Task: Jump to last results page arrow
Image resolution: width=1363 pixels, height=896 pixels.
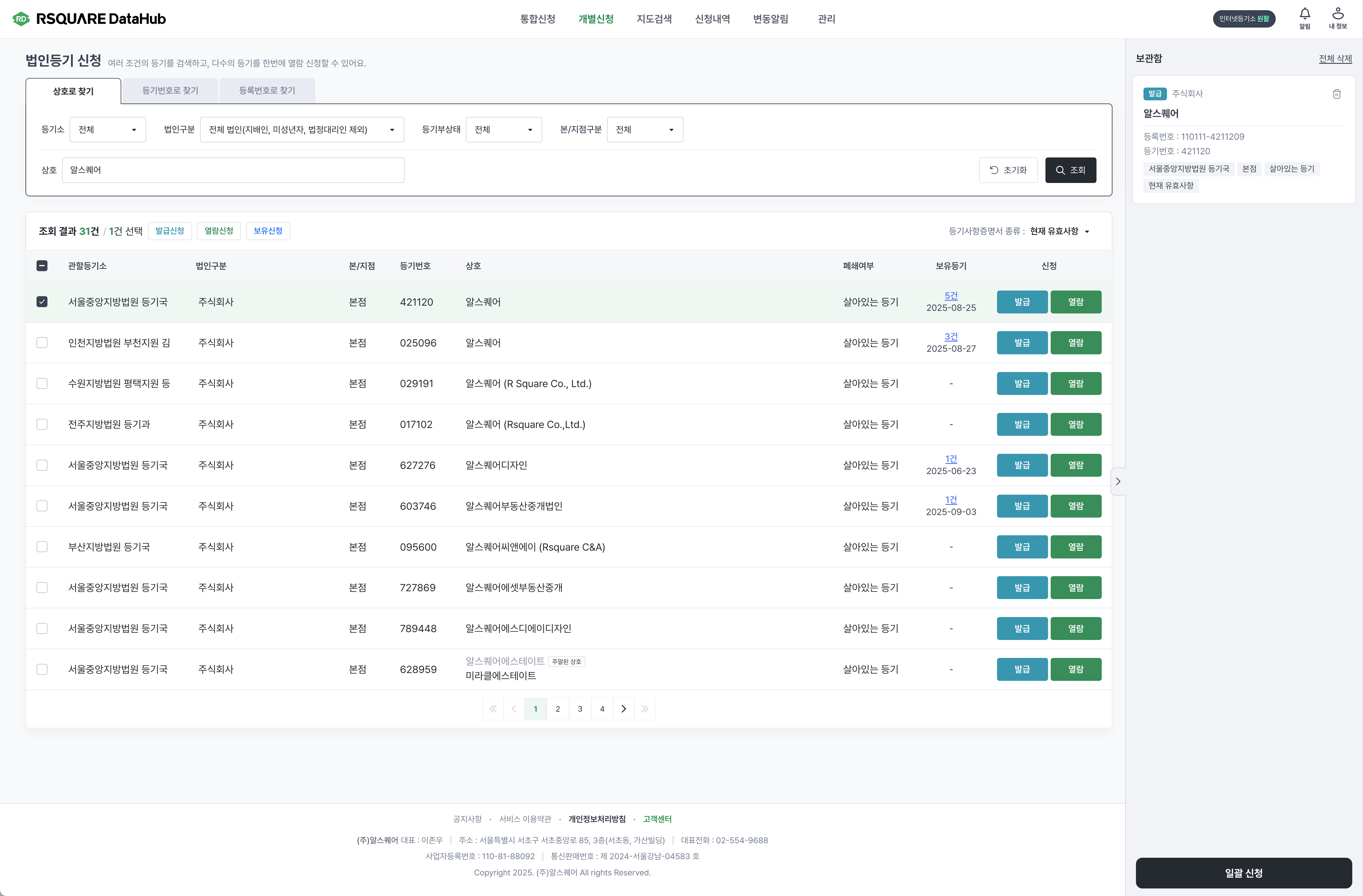Action: (645, 709)
